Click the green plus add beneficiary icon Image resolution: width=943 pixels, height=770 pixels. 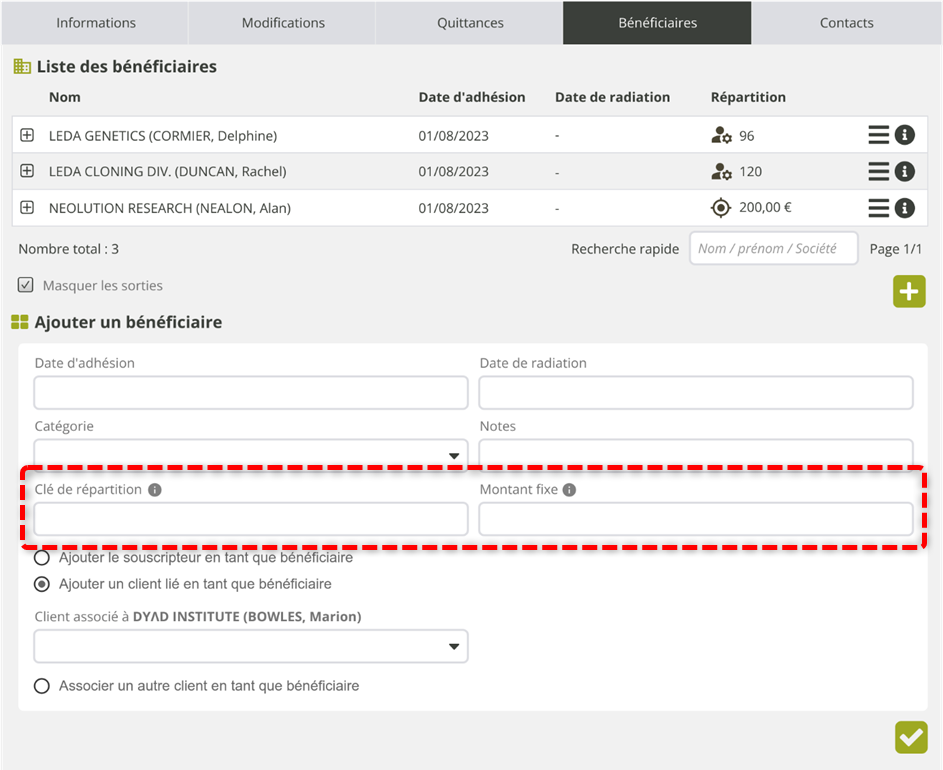coord(909,292)
